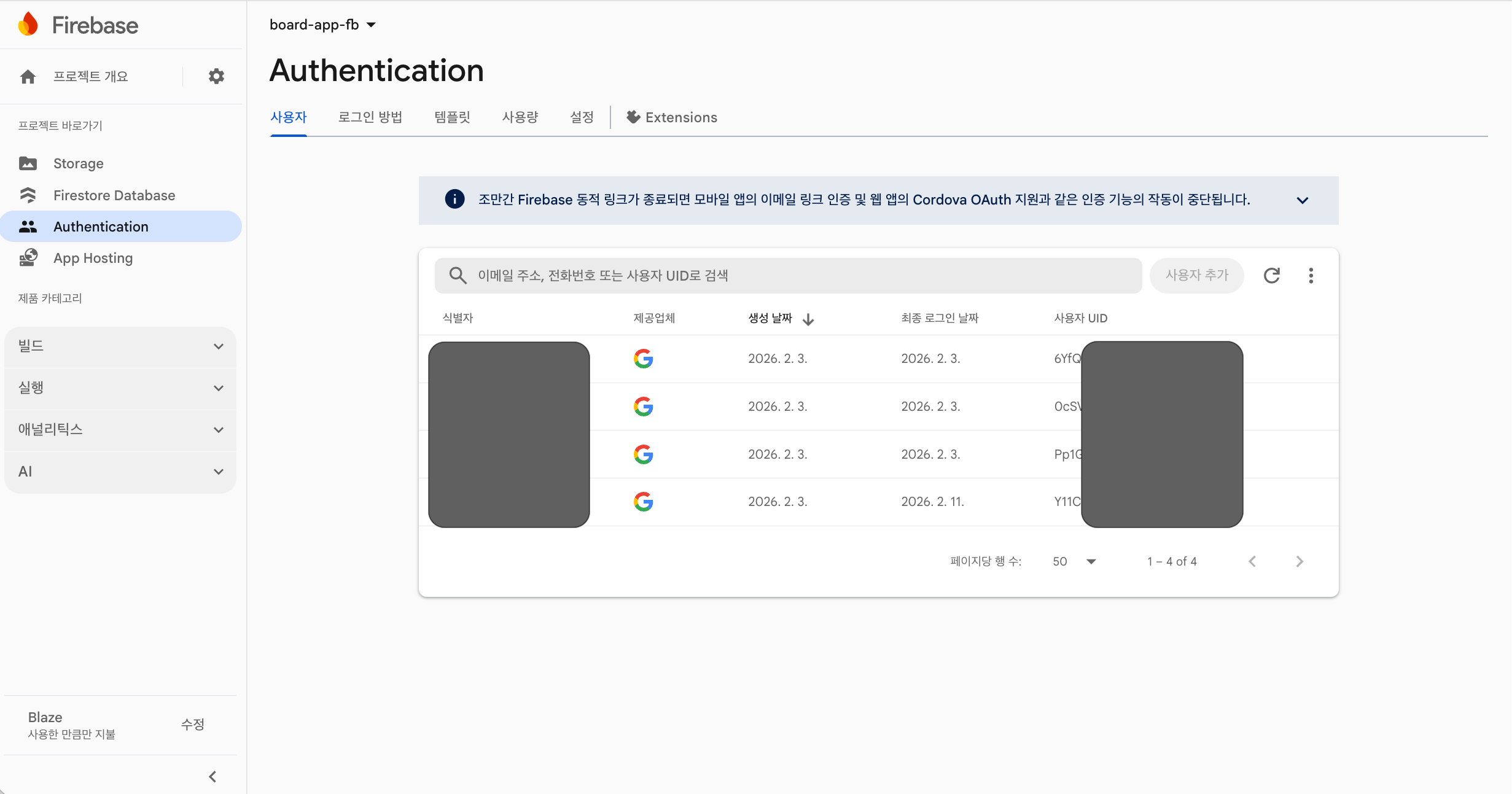Screen dimensions: 1512x794
Task: Switch to the Extensions tab
Action: click(672, 117)
